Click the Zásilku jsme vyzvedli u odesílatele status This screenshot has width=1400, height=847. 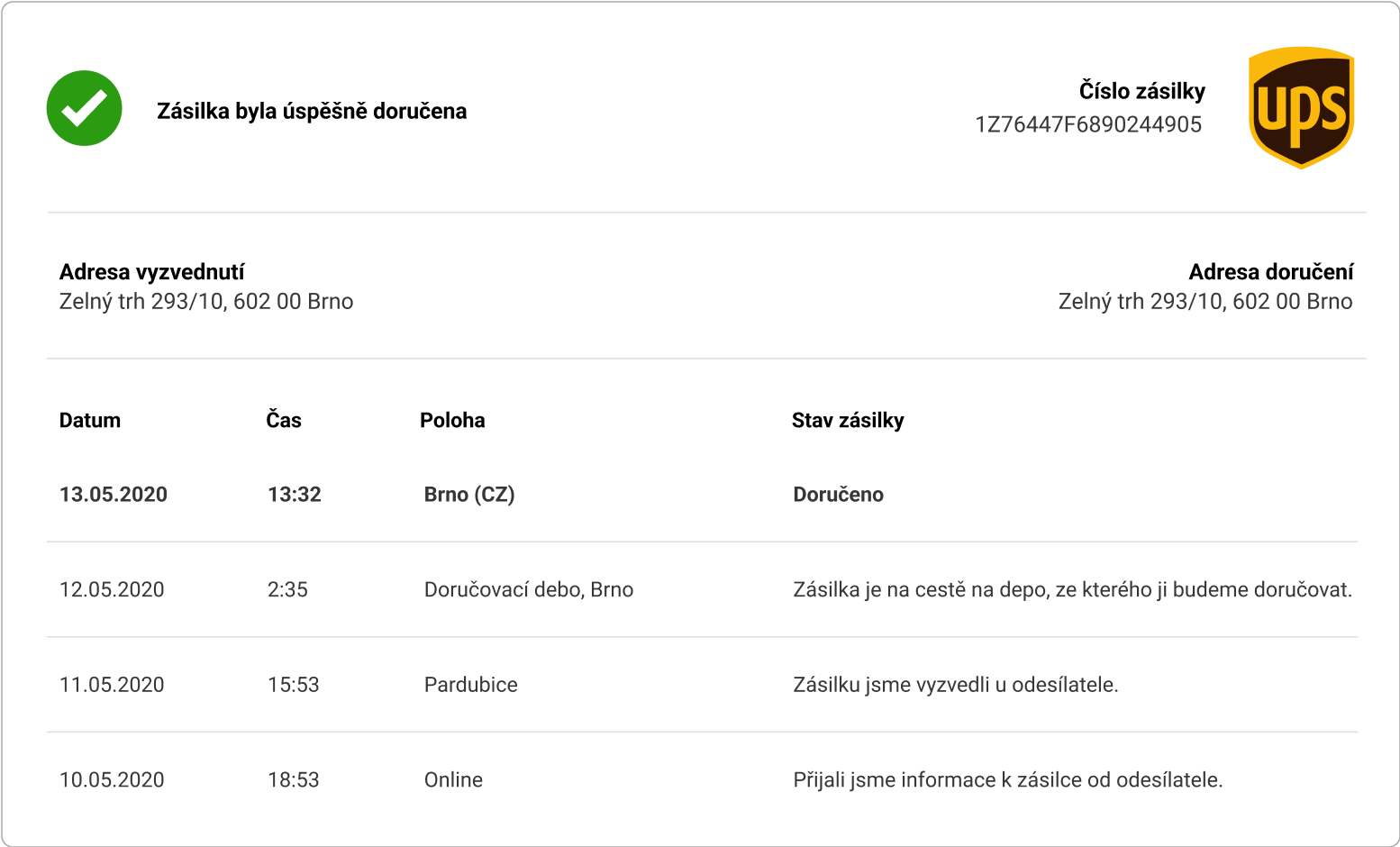[x=956, y=685]
